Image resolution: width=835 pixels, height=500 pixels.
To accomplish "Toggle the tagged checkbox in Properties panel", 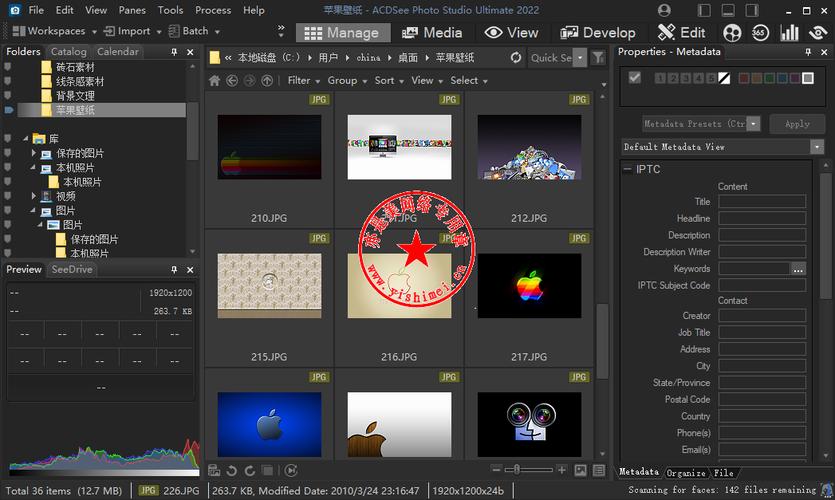I will pos(635,78).
